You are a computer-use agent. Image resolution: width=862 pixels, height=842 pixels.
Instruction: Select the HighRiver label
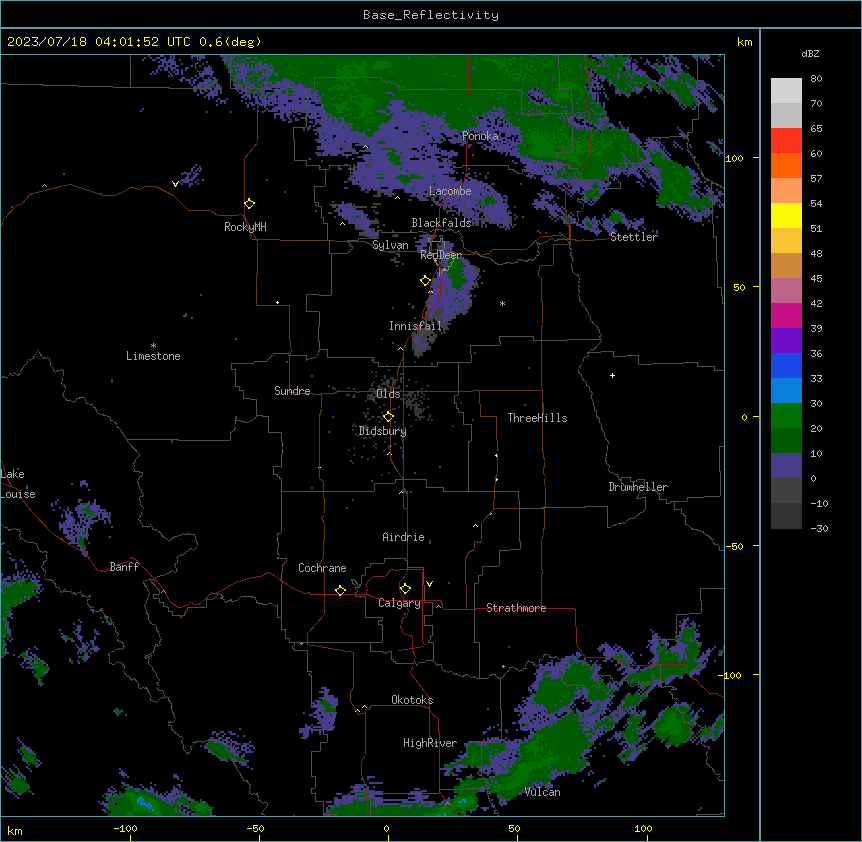(430, 743)
